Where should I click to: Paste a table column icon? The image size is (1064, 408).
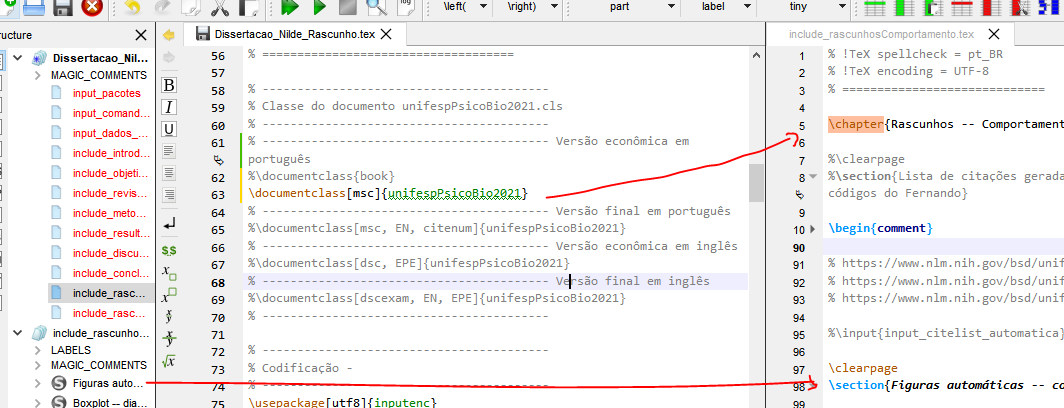tap(931, 7)
